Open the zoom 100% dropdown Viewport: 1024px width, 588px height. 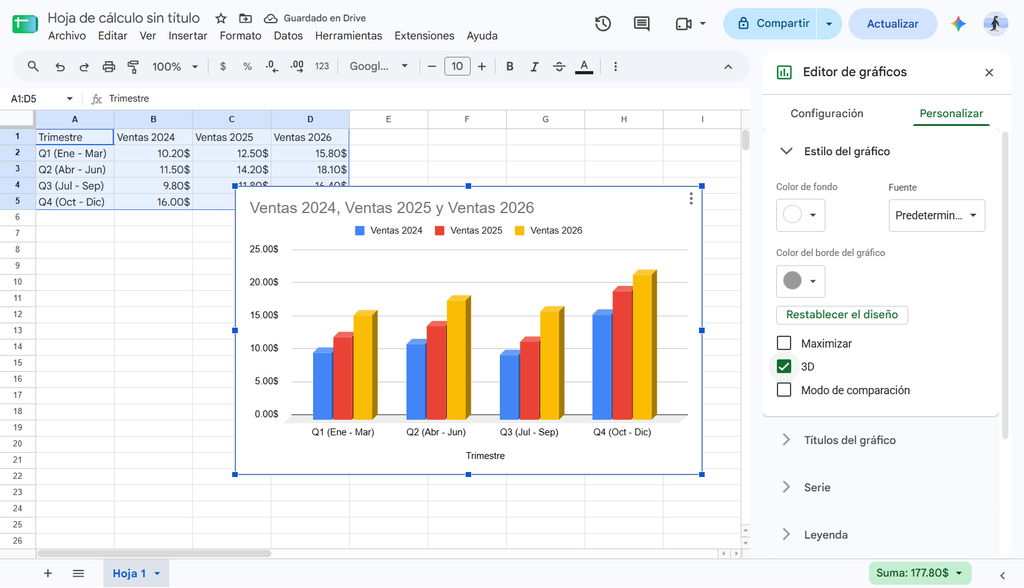click(174, 66)
